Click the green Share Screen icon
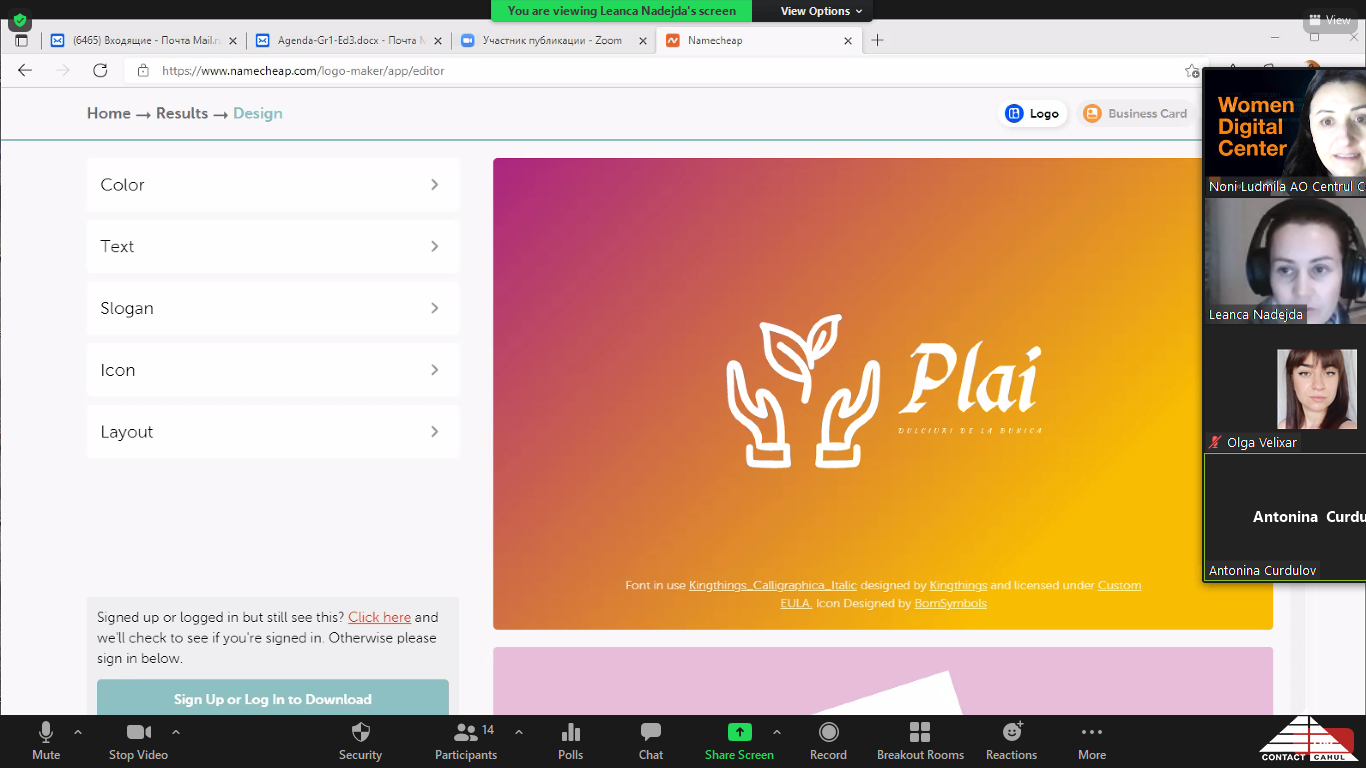 [739, 733]
